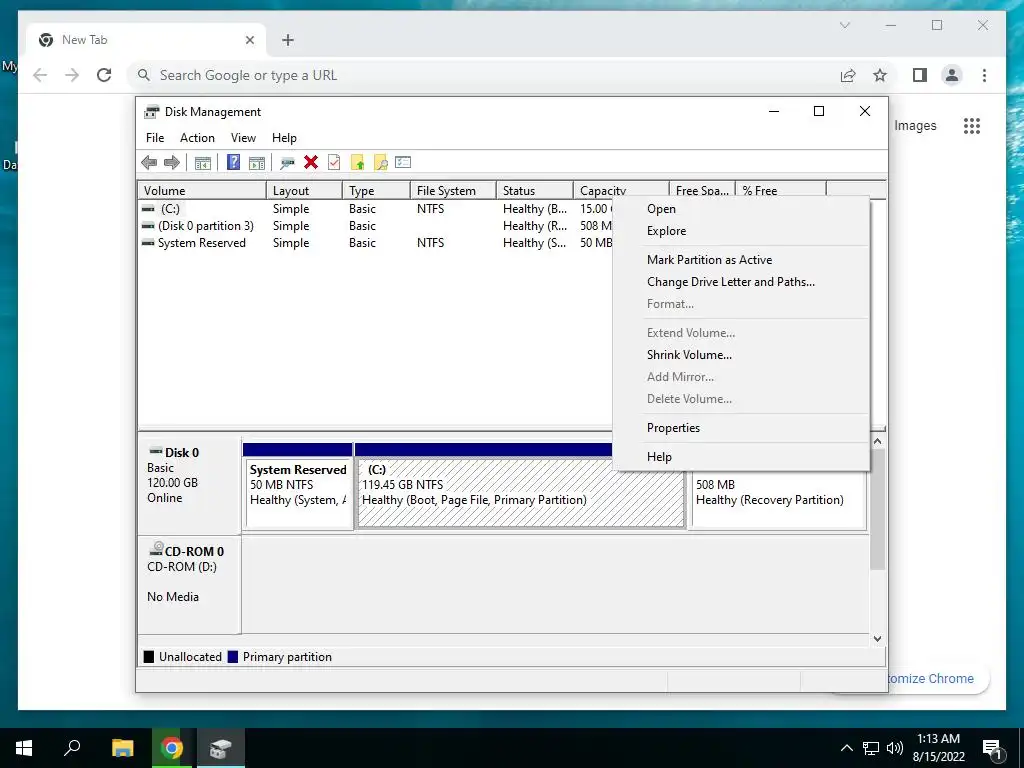The width and height of the screenshot is (1024, 768).
Task: Click the Unallocated black legend swatch
Action: [149, 657]
